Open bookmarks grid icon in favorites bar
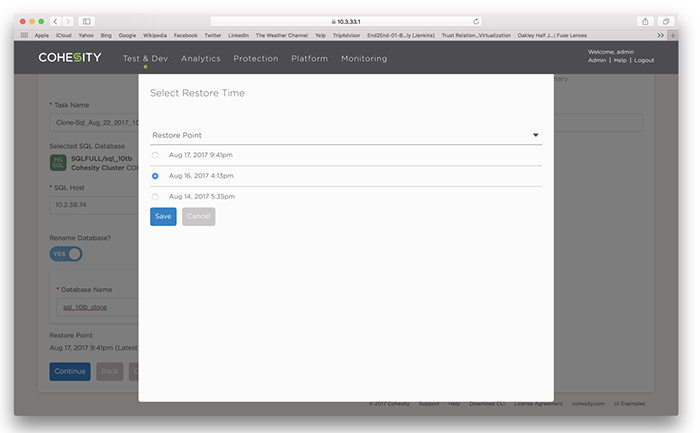This screenshot has width=700, height=433. [24, 35]
